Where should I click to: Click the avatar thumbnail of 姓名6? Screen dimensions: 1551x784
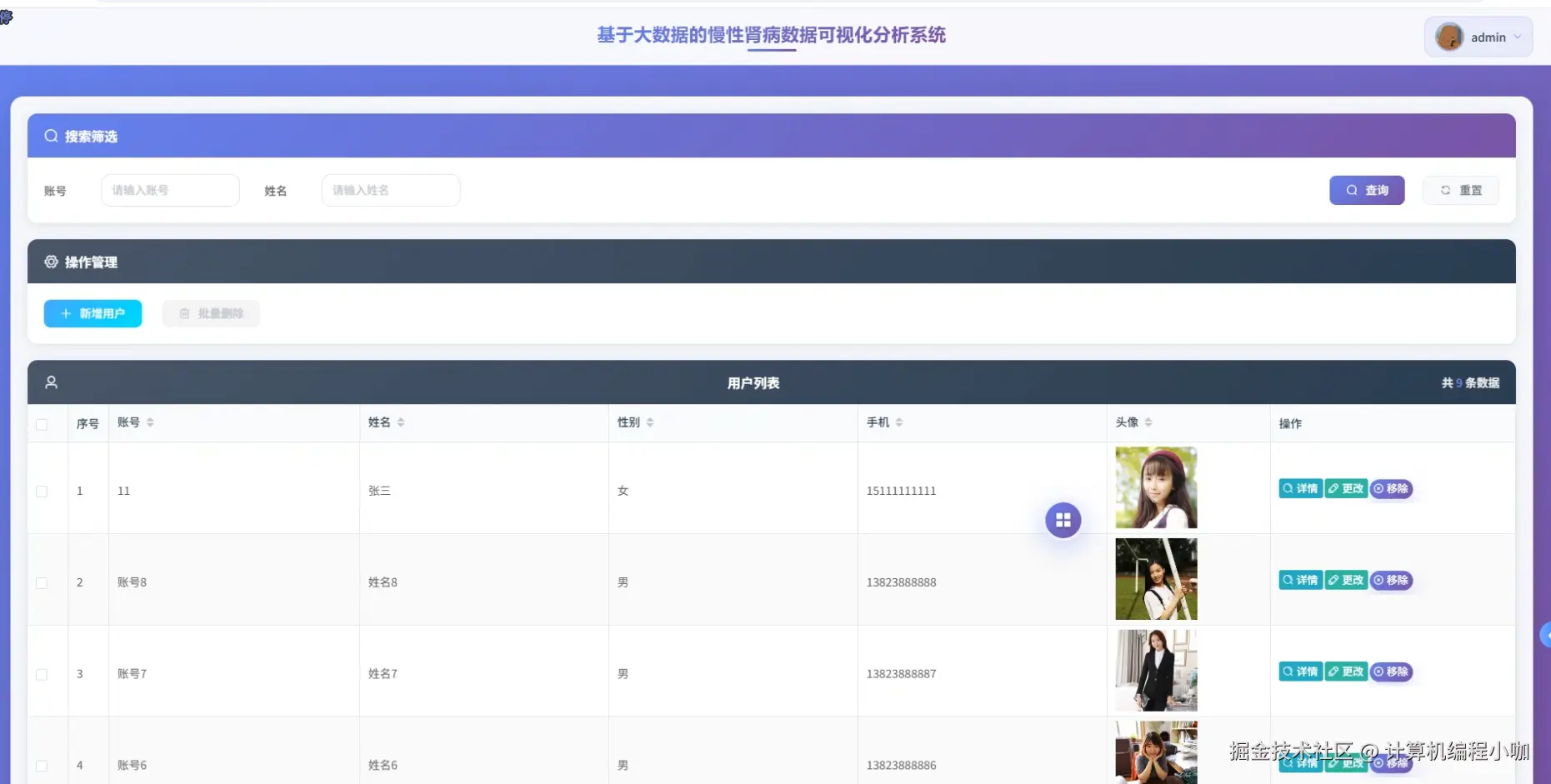[1156, 752]
